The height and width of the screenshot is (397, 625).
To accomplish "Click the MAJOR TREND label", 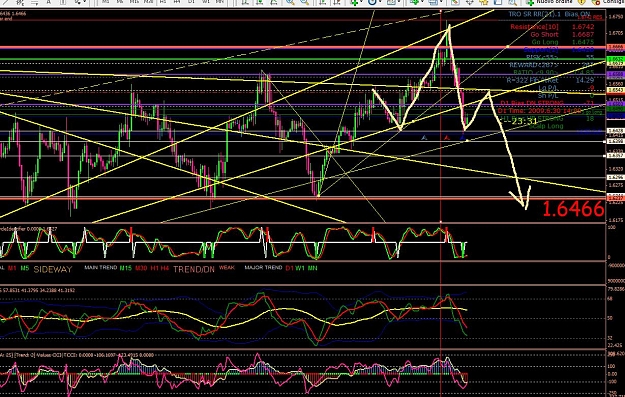I will click(x=263, y=267).
